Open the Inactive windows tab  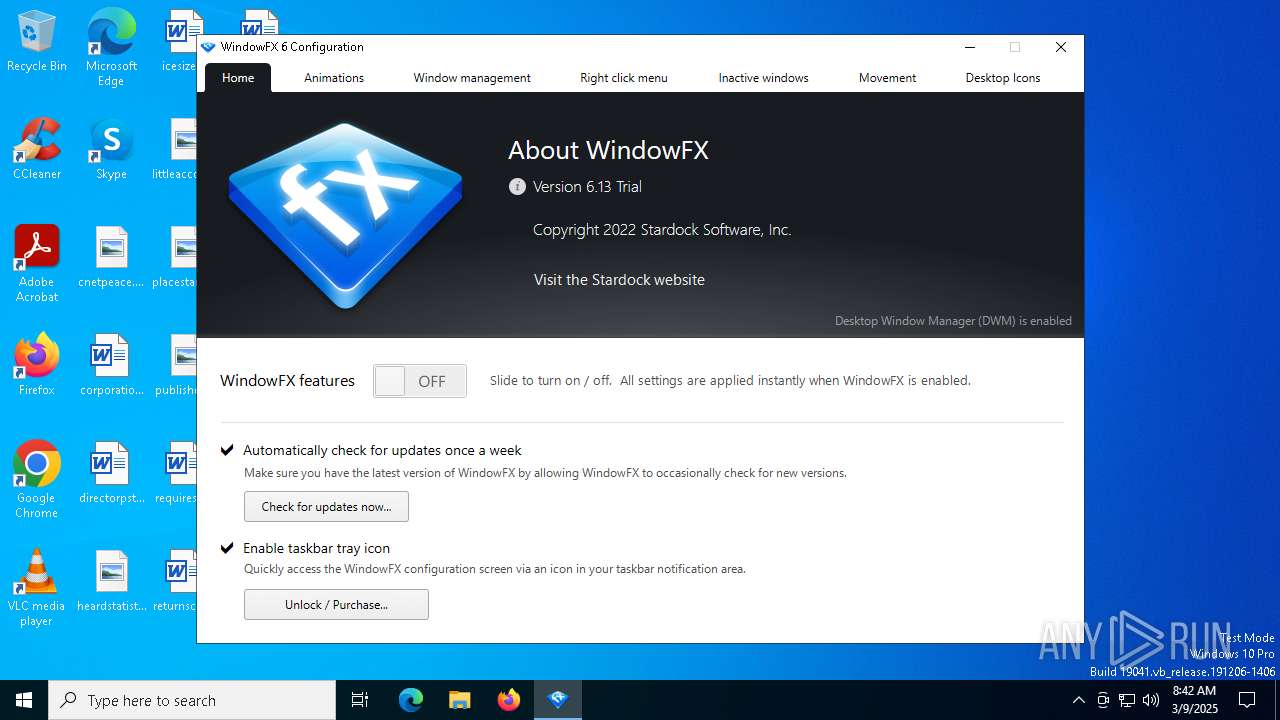(x=763, y=78)
